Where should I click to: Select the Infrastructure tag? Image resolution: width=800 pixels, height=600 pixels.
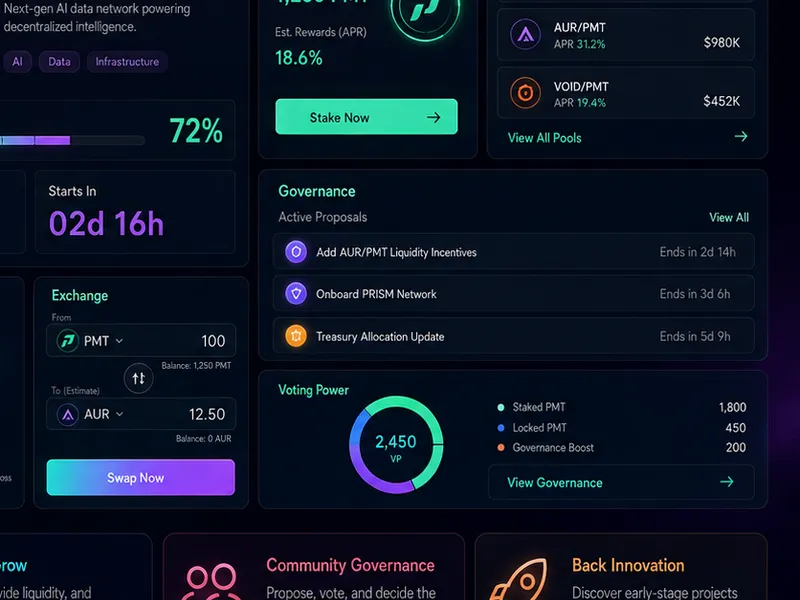click(x=127, y=62)
